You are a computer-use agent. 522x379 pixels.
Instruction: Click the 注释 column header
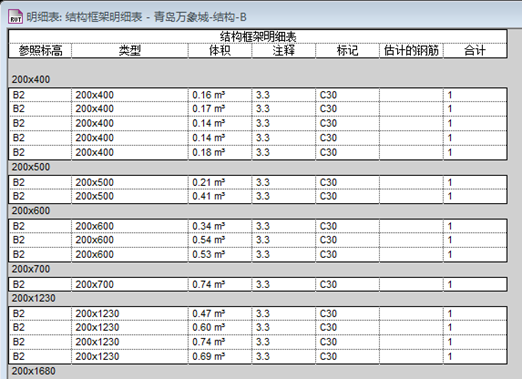click(x=284, y=51)
